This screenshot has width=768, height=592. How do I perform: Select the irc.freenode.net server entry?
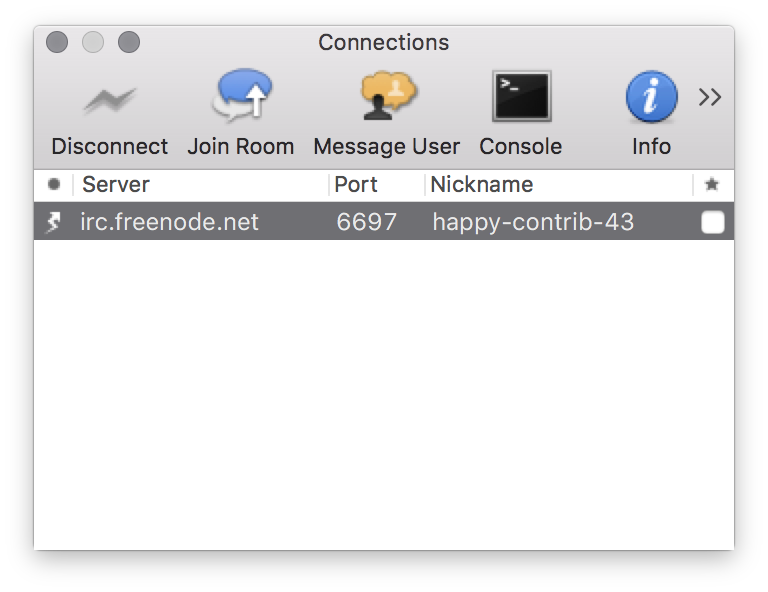[169, 222]
